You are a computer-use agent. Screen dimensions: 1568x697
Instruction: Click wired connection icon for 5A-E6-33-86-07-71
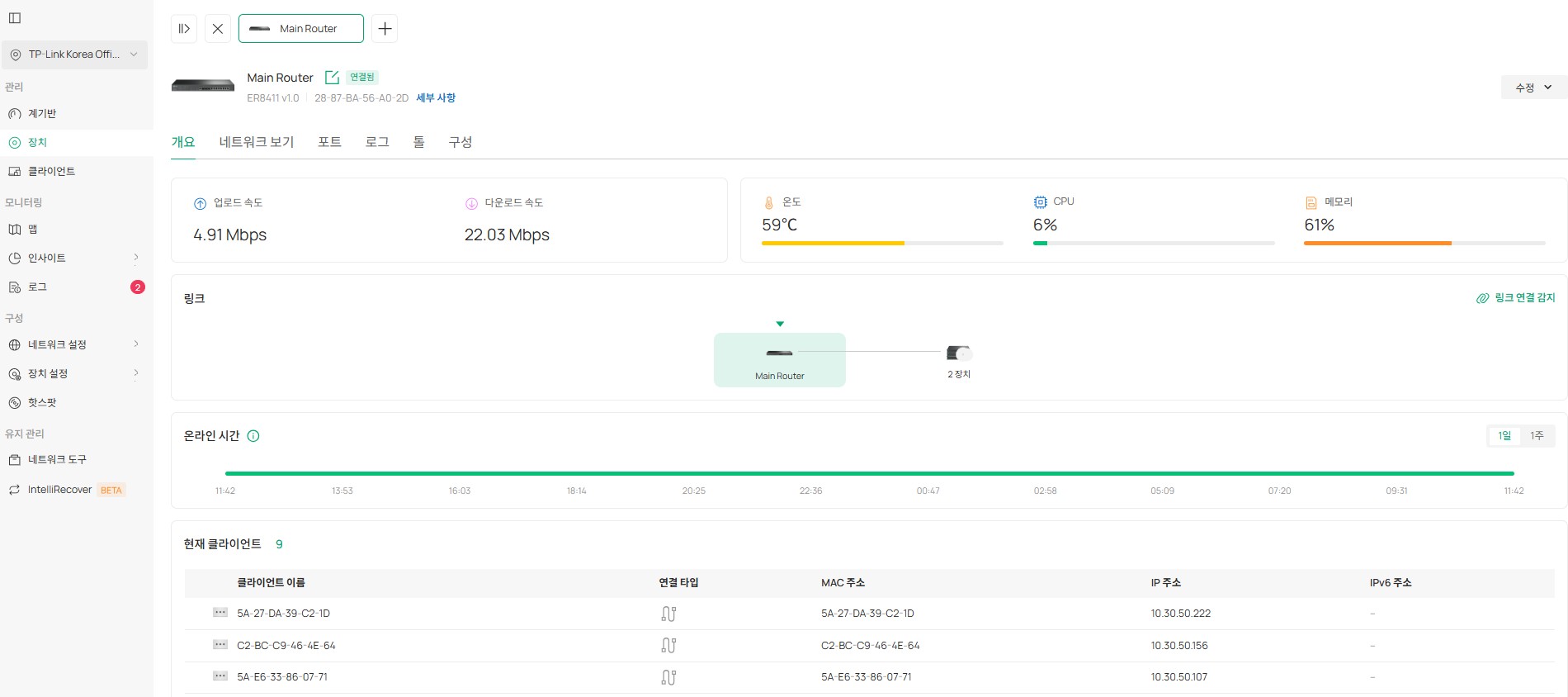(668, 677)
